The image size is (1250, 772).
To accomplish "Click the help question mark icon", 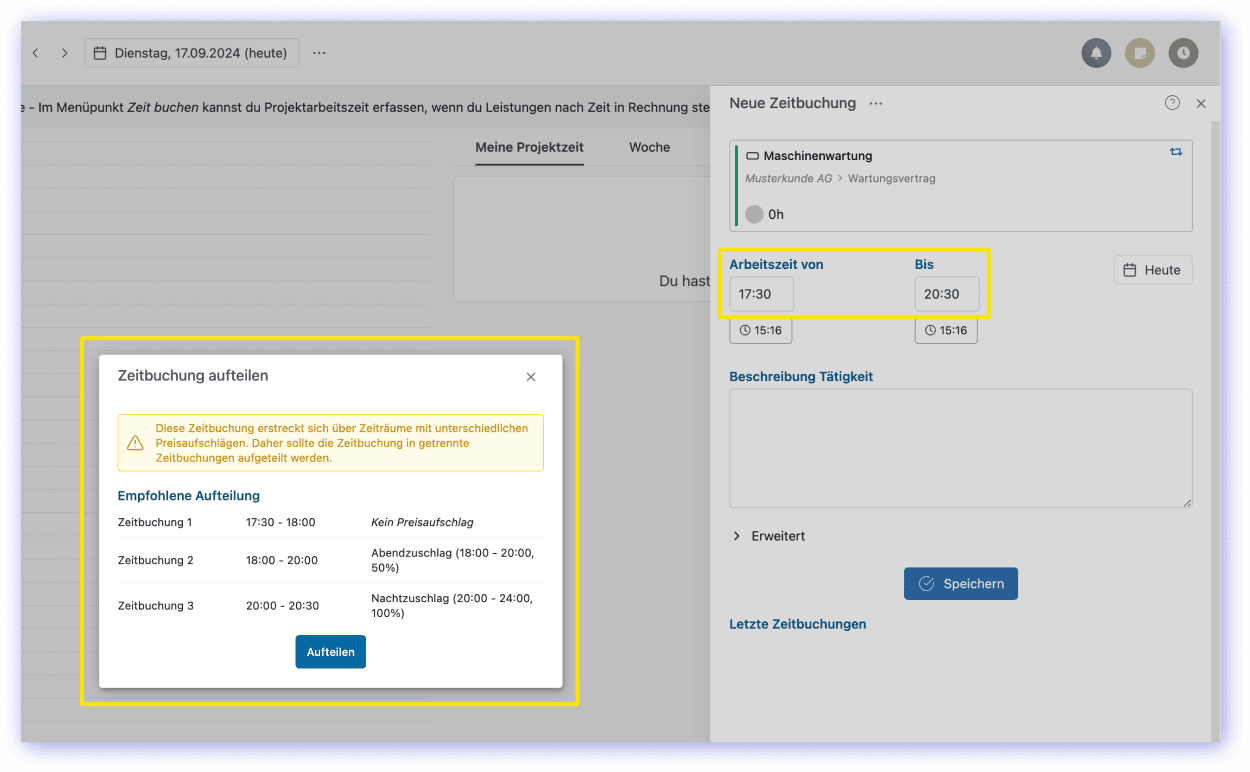I will pos(1172,103).
